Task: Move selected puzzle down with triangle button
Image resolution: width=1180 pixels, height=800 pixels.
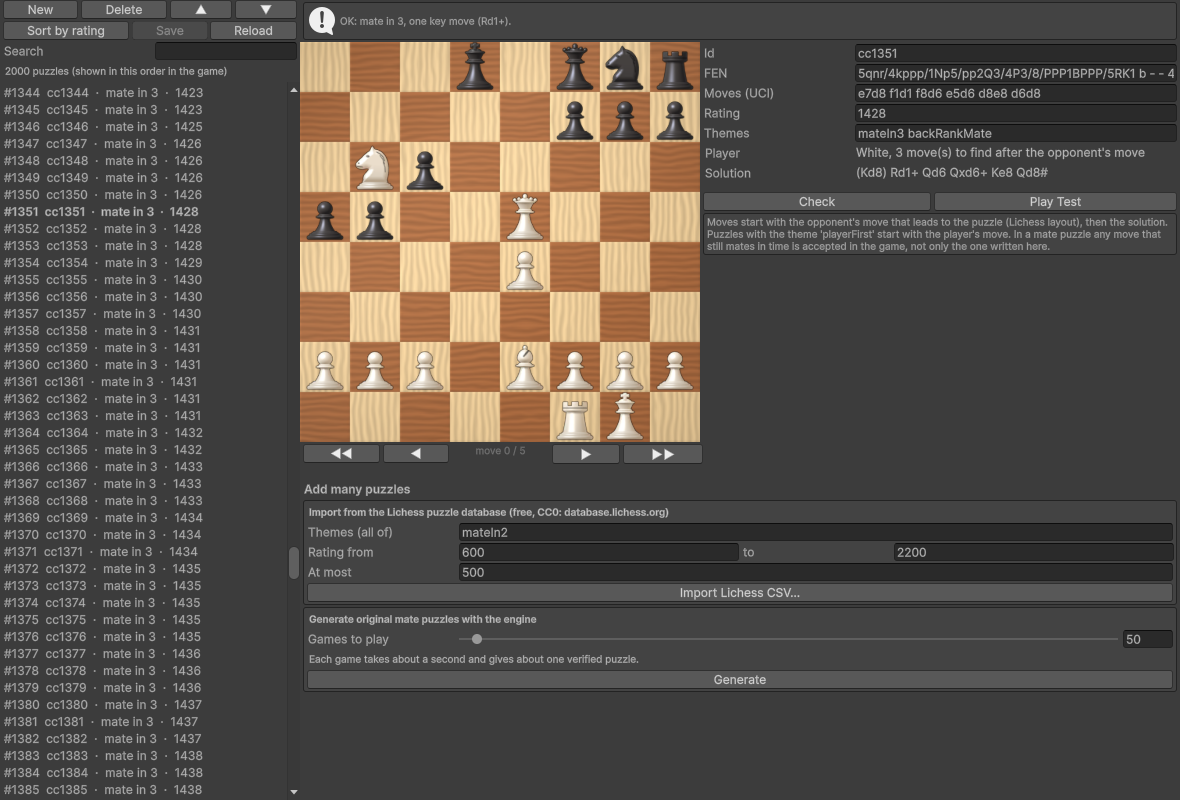Action: coord(266,10)
